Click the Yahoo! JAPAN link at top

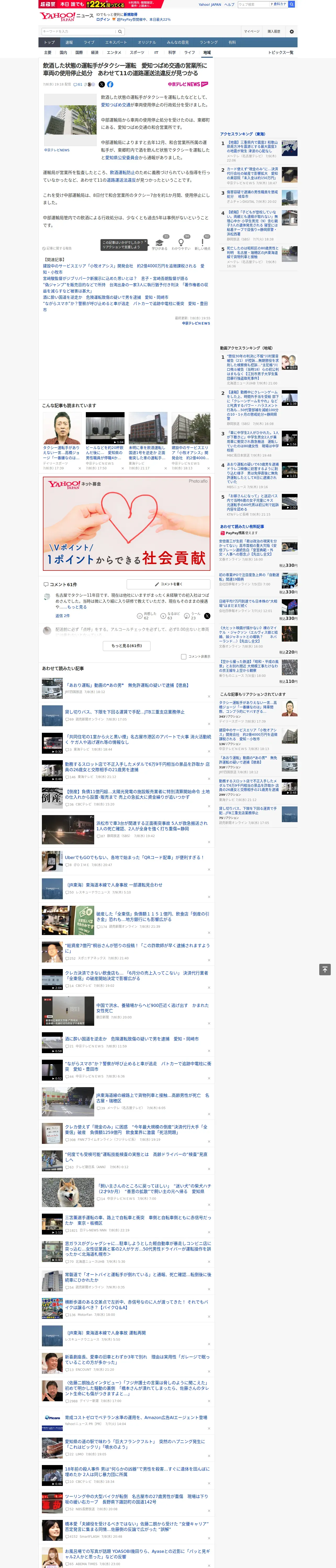pyautogui.click(x=210, y=4)
